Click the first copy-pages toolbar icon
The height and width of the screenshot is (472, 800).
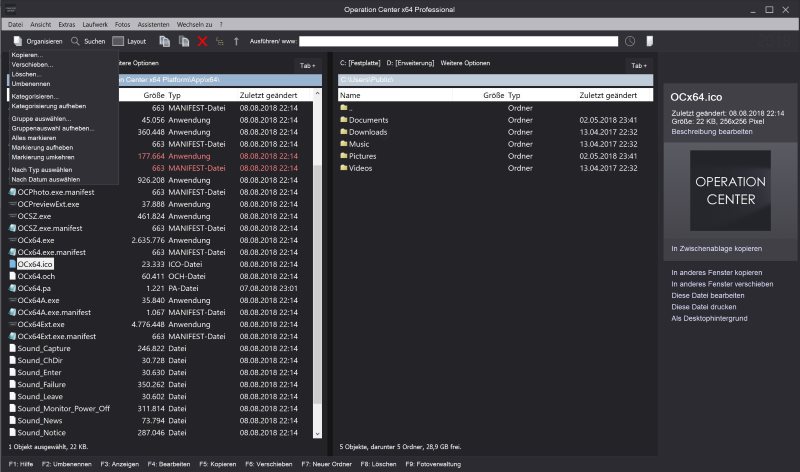(x=164, y=41)
